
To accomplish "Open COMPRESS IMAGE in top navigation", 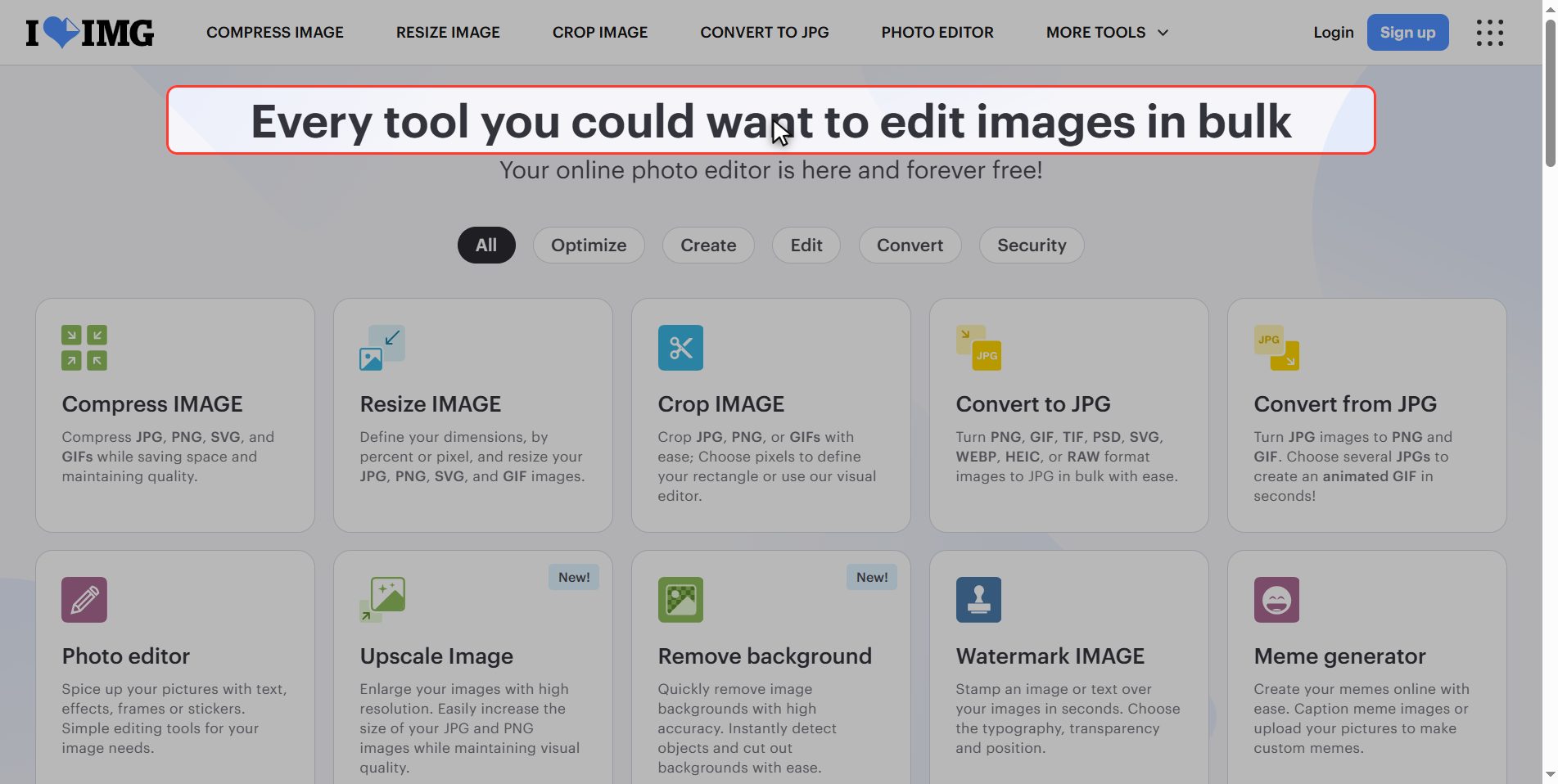I will (275, 33).
